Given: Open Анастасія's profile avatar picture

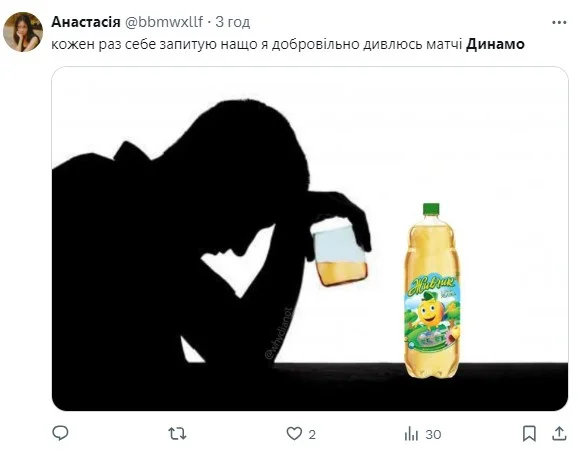Looking at the screenshot, I should click(x=23, y=32).
